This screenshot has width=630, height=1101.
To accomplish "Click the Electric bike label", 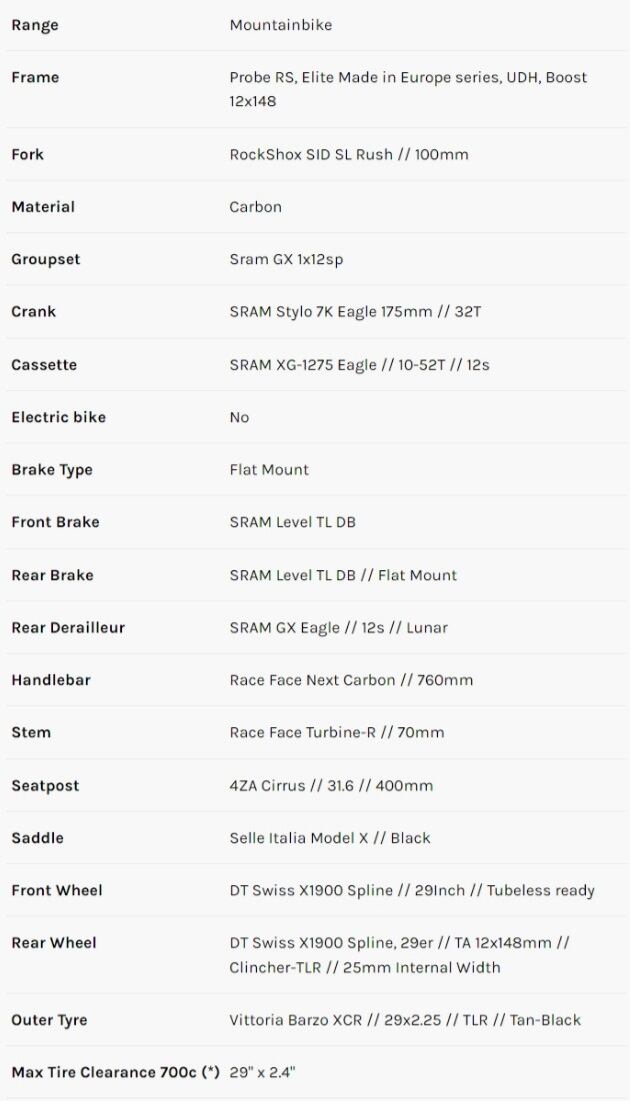I will (x=58, y=417).
